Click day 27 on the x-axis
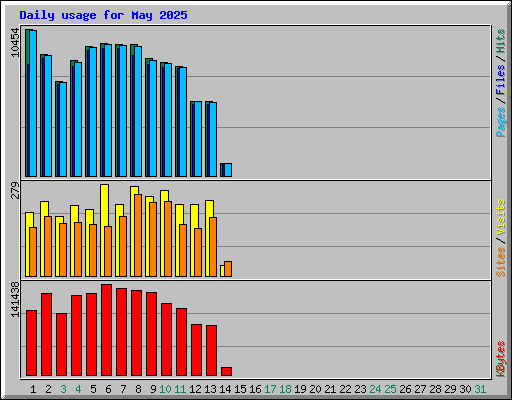The height and width of the screenshot is (400, 512). point(420,389)
